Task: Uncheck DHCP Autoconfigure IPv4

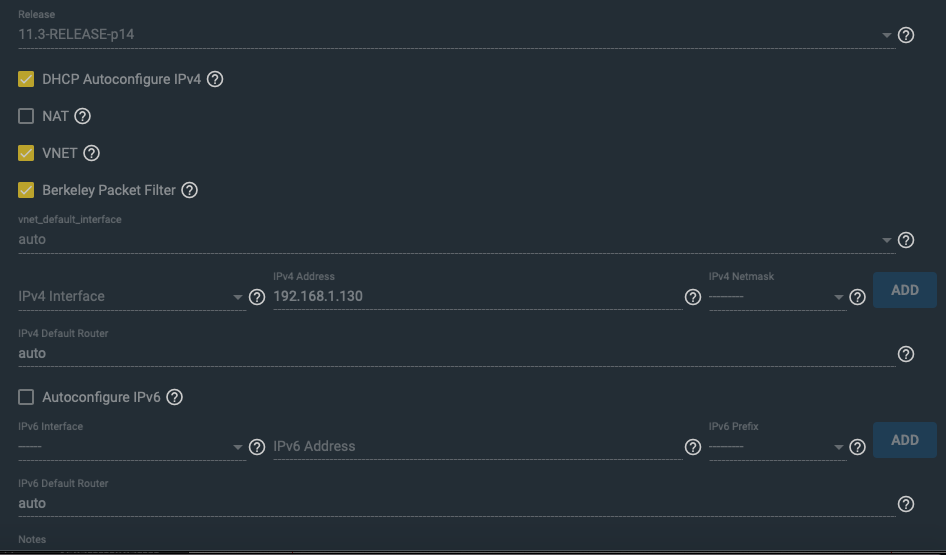Action: (x=26, y=79)
